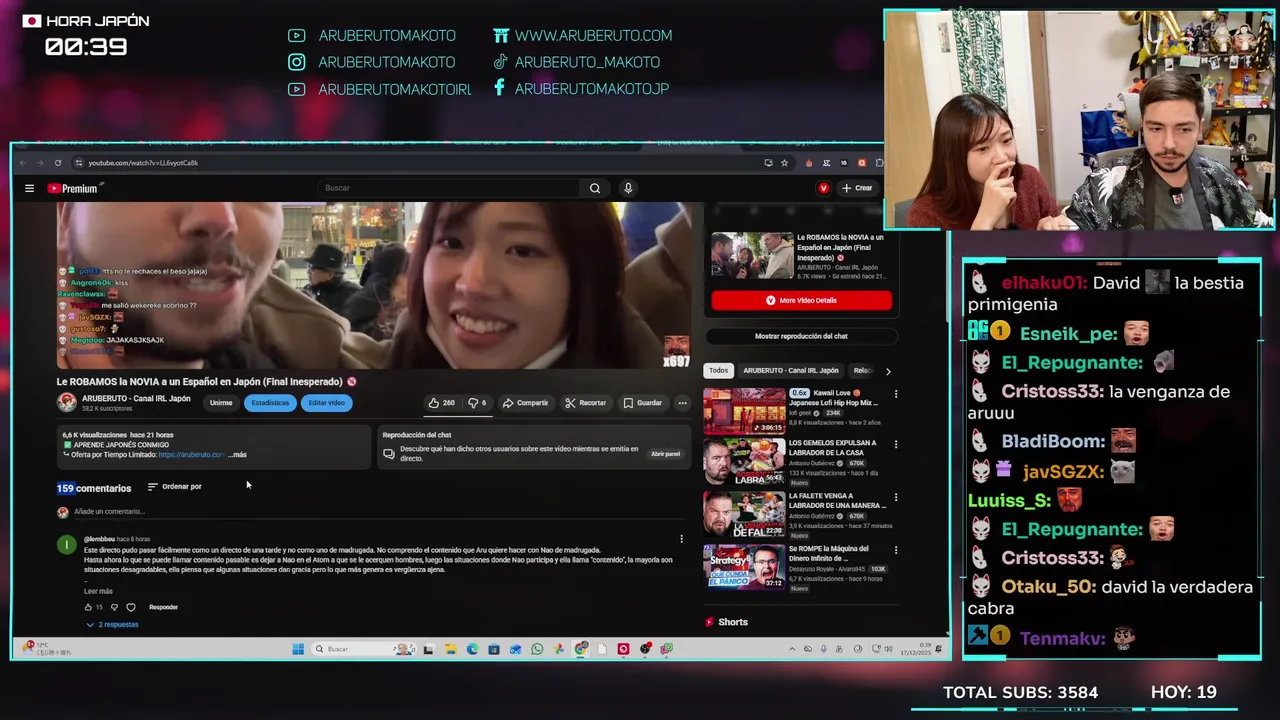Select the ARUBERUTO - Canal IRL Japón chip
Screen dimensions: 1280x720
(x=790, y=371)
